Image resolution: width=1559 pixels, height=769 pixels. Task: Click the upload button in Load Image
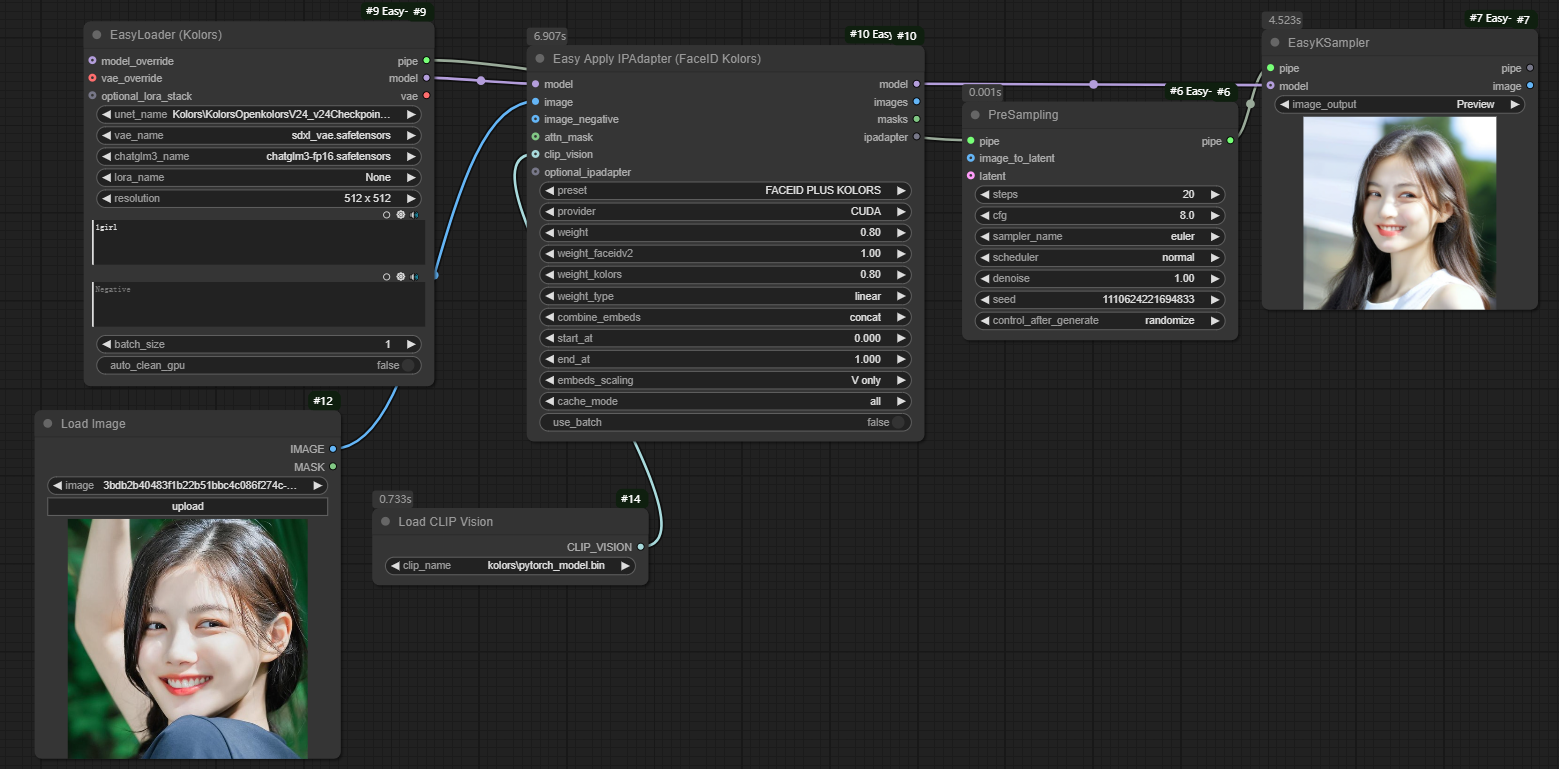click(x=187, y=507)
